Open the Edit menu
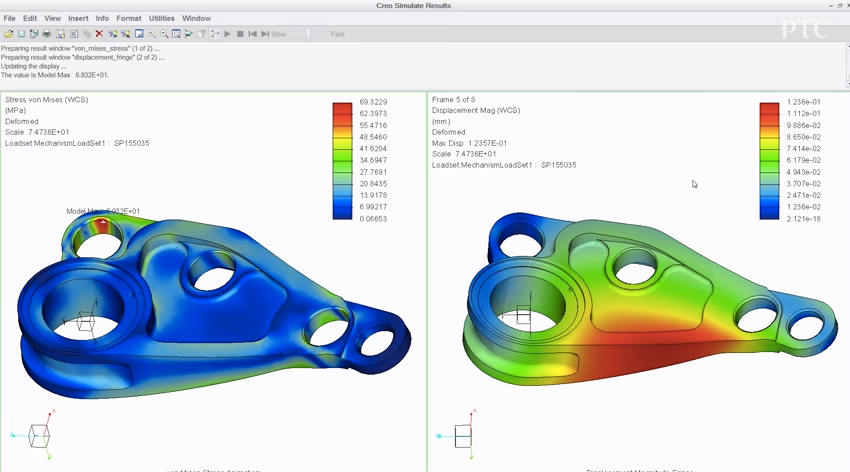Image resolution: width=850 pixels, height=472 pixels. coord(30,18)
